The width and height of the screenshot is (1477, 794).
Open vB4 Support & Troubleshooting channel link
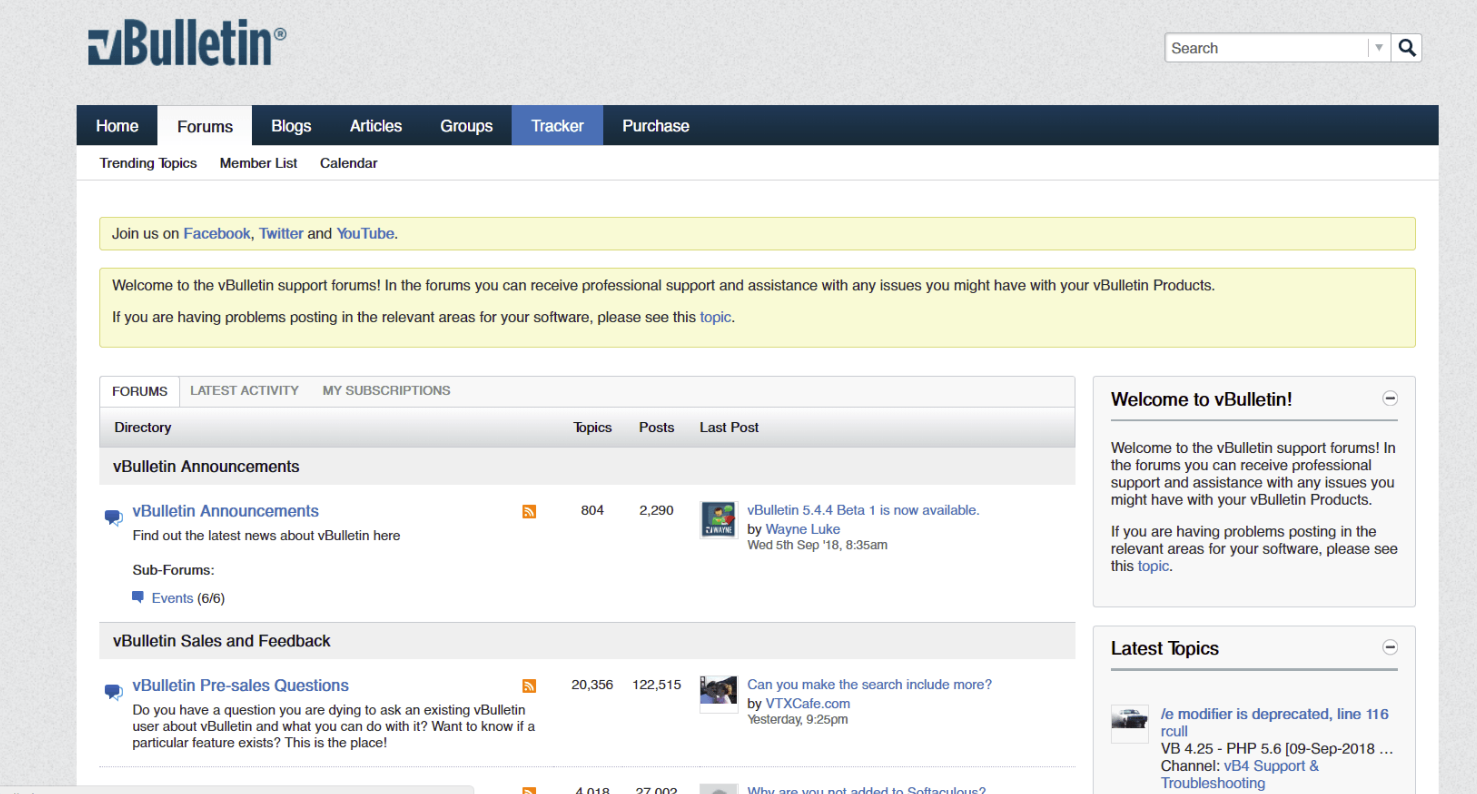[1240, 774]
